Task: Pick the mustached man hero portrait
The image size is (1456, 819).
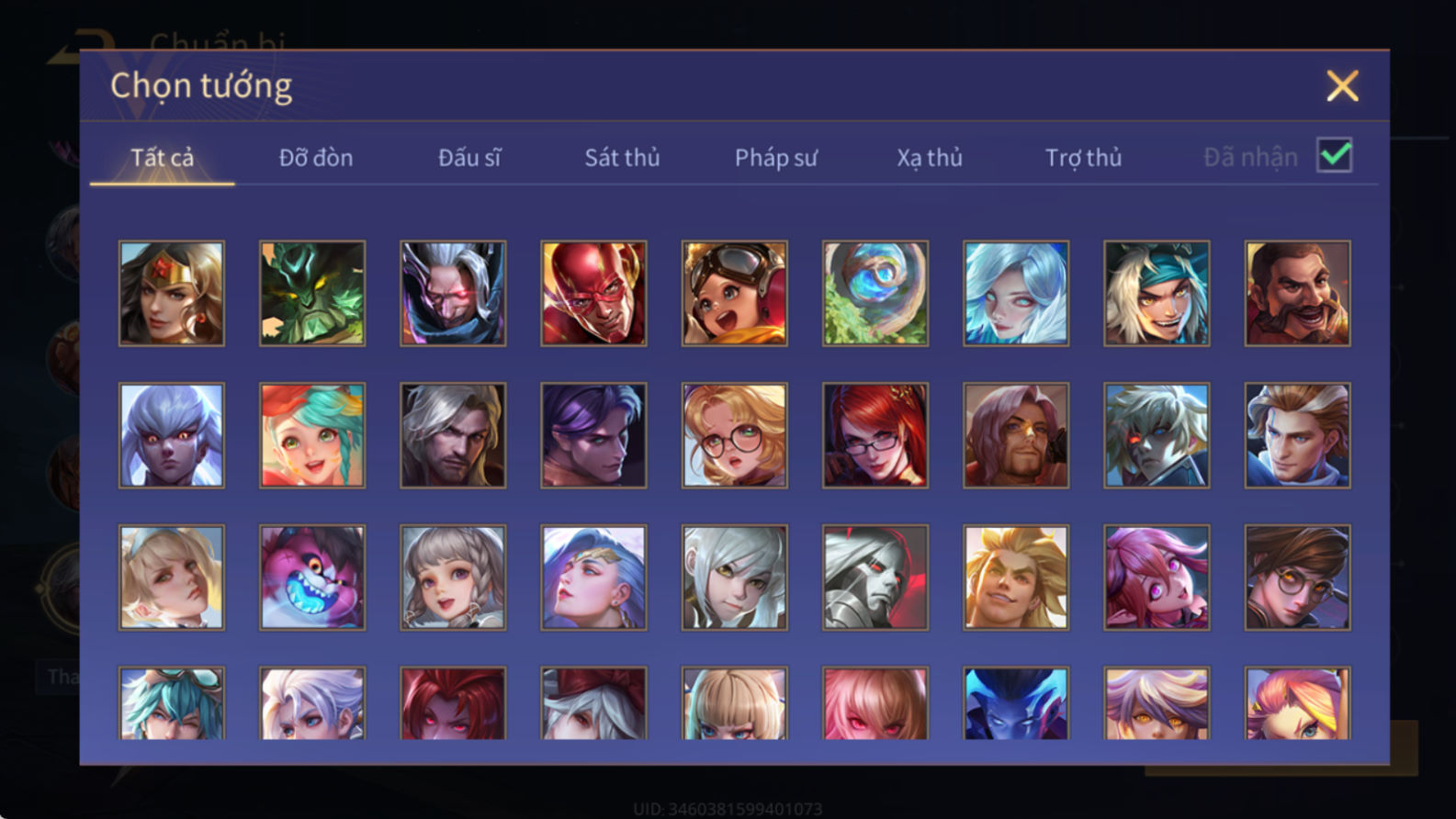Action: 1297,294
